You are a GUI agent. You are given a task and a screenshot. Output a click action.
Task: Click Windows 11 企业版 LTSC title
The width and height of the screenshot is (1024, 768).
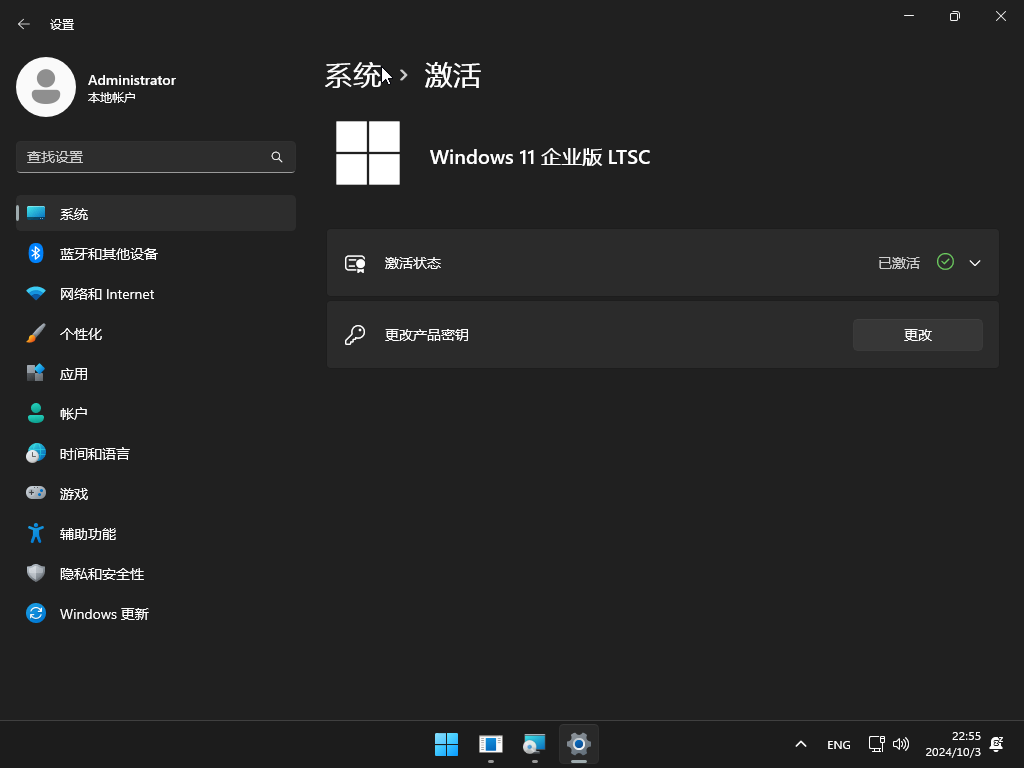pyautogui.click(x=540, y=157)
